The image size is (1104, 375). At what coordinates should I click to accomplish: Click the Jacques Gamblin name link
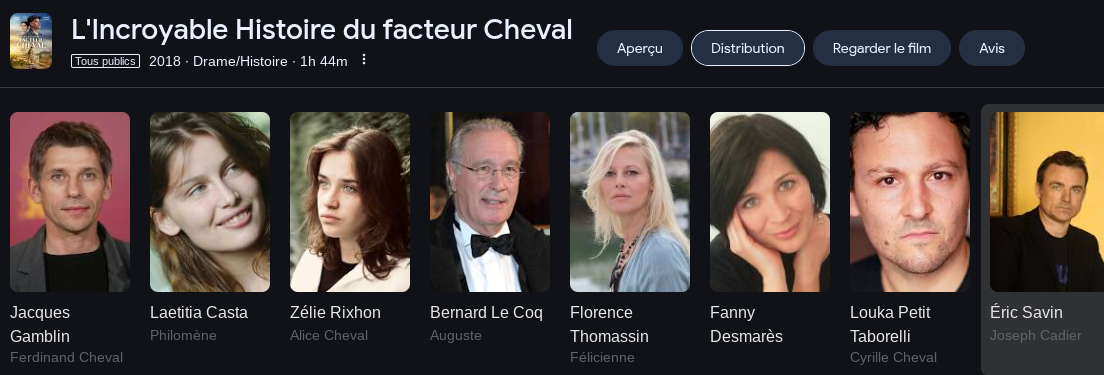40,324
